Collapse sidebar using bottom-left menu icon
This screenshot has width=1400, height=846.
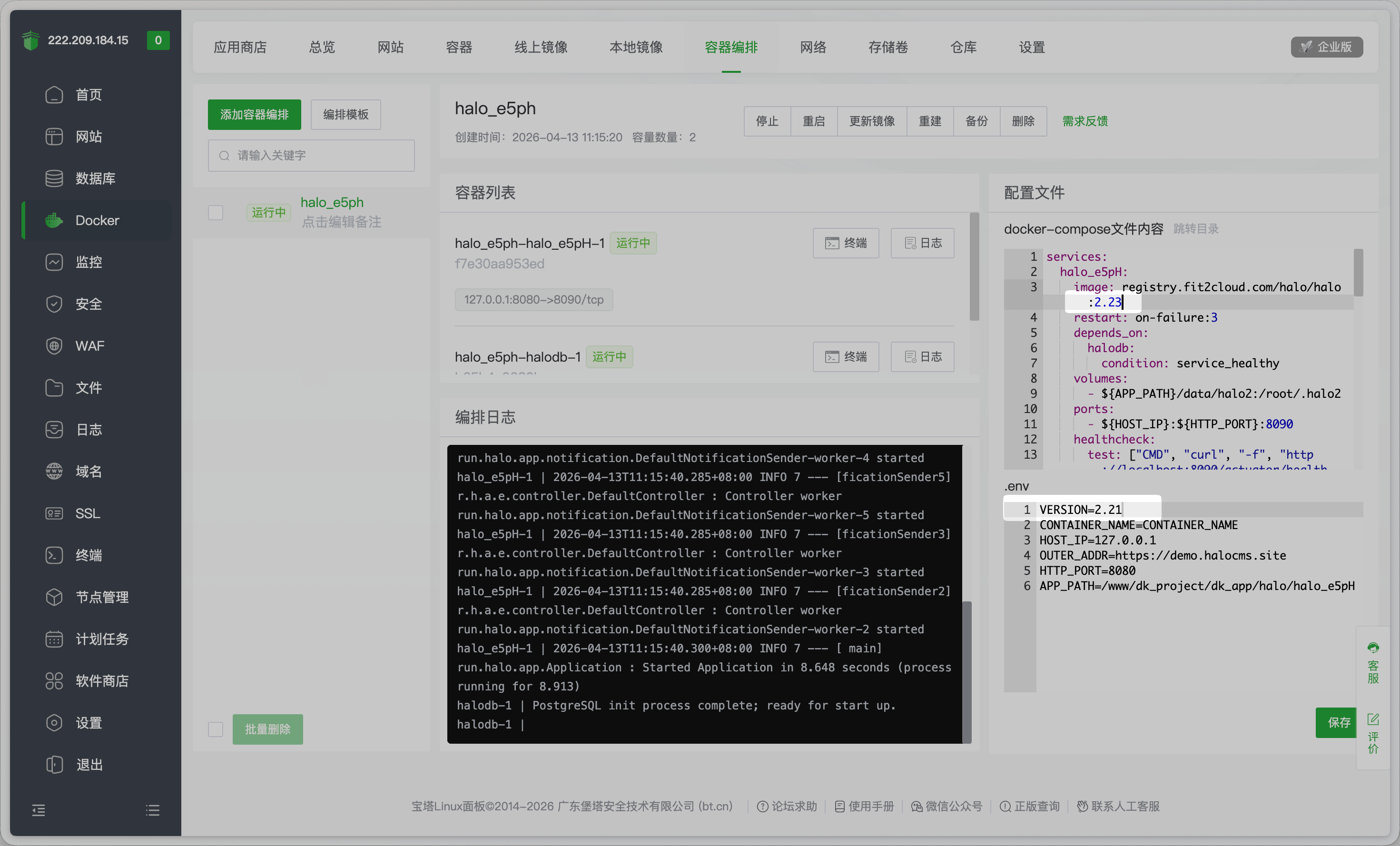[x=39, y=810]
